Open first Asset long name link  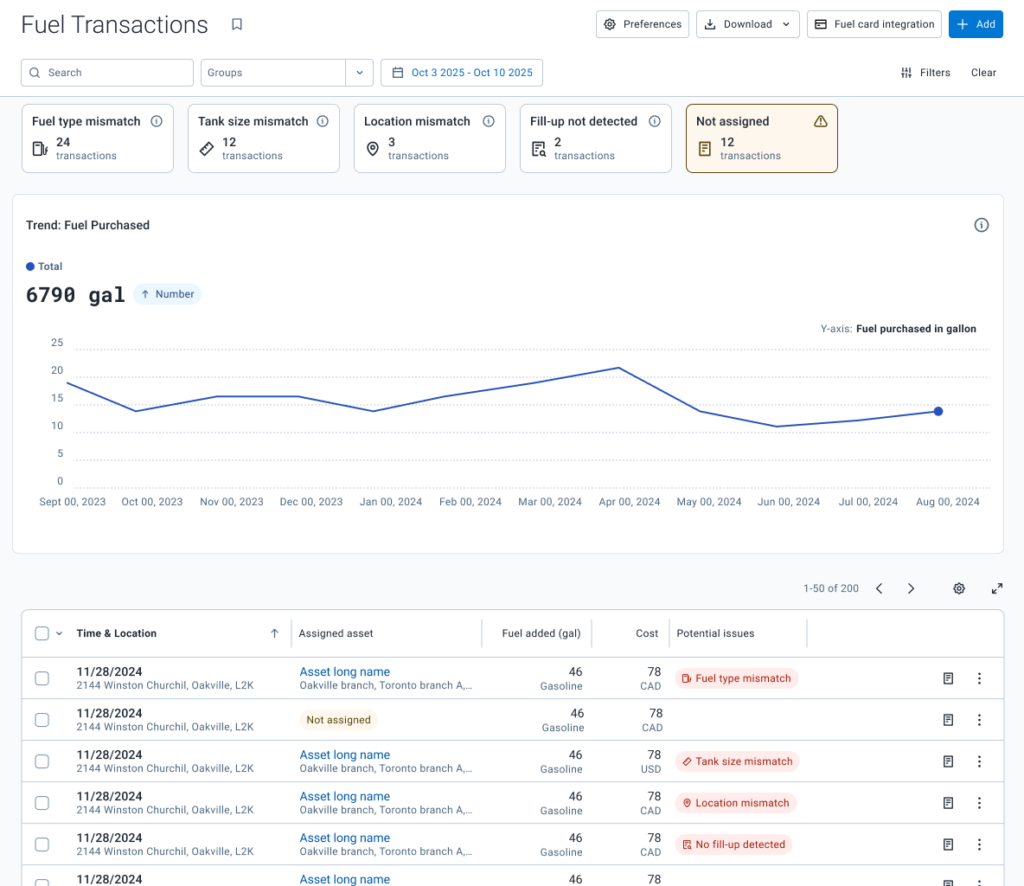coord(345,671)
